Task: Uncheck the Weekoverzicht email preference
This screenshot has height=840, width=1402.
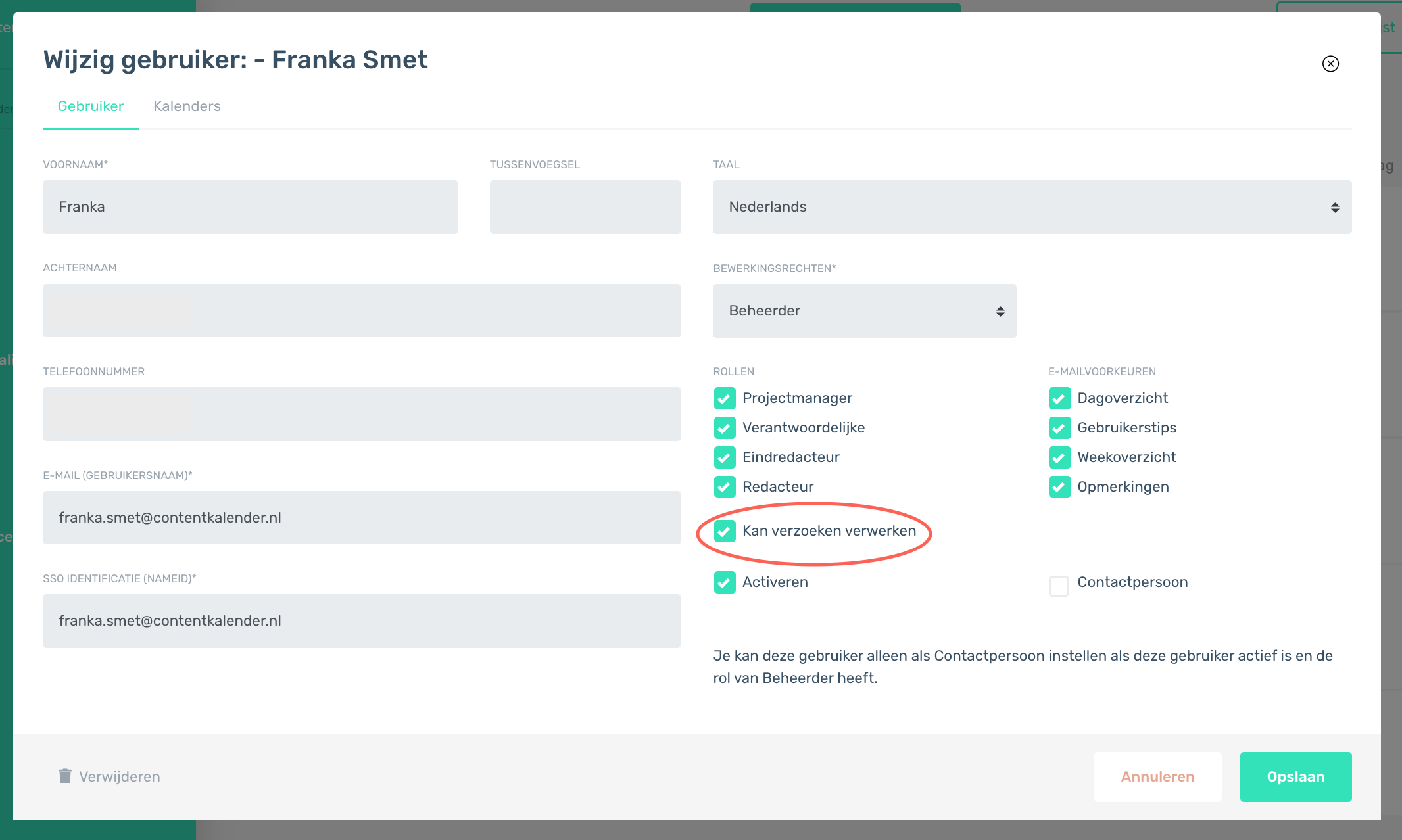Action: tap(1059, 457)
